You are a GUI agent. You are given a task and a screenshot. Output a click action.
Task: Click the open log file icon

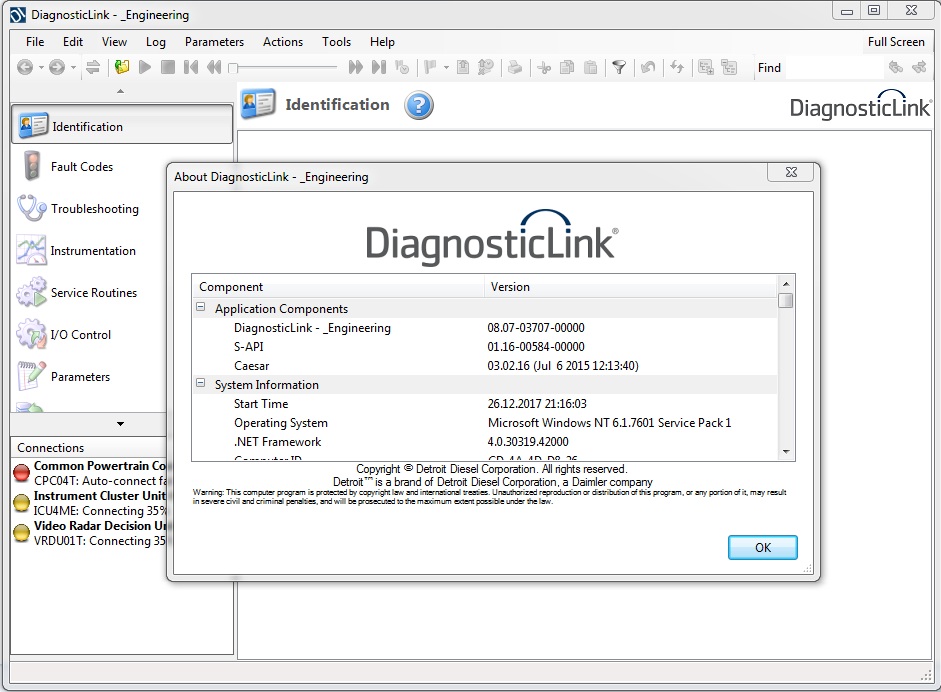point(122,67)
